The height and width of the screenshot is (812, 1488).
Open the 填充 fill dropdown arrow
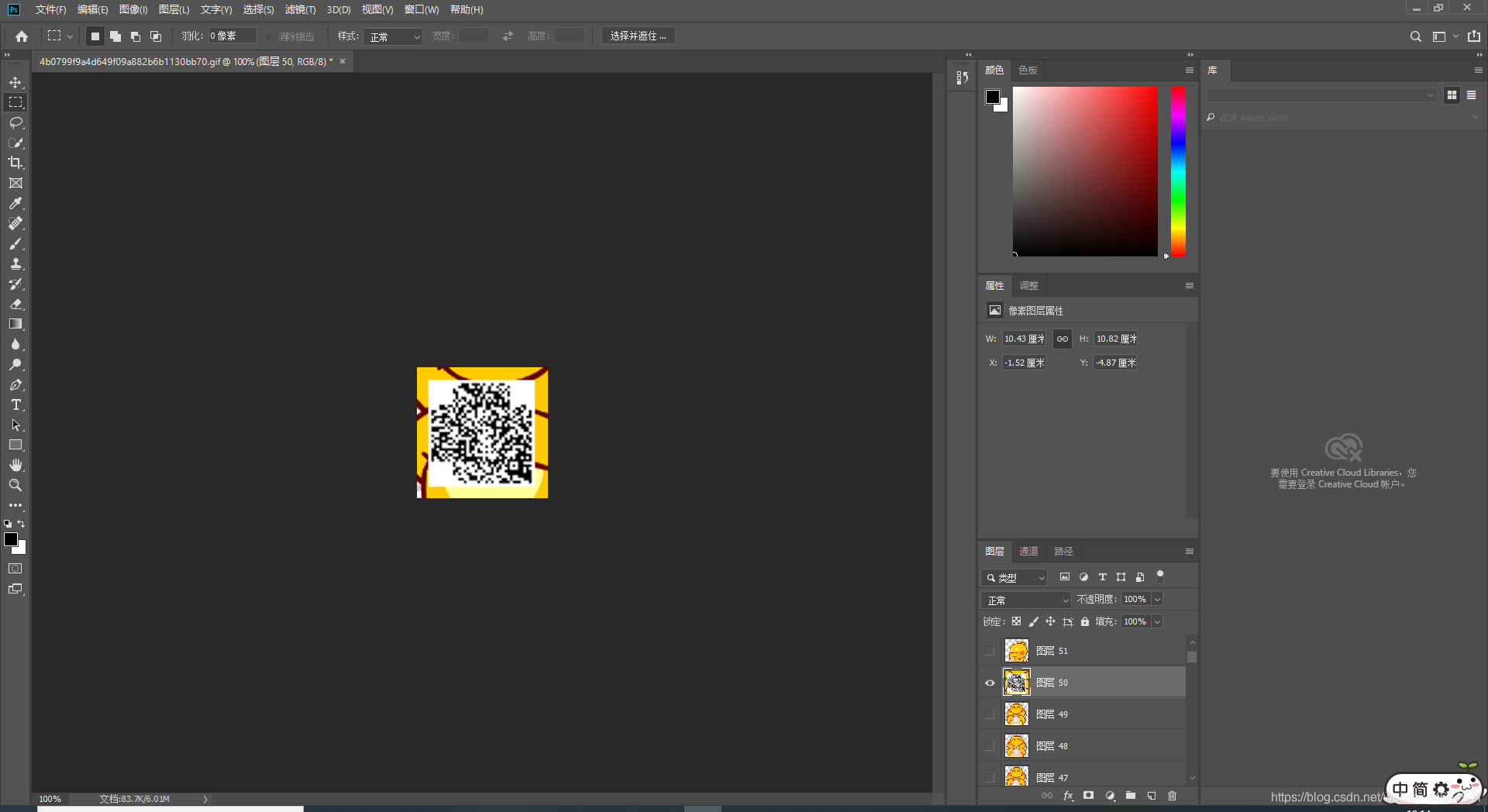coord(1157,621)
